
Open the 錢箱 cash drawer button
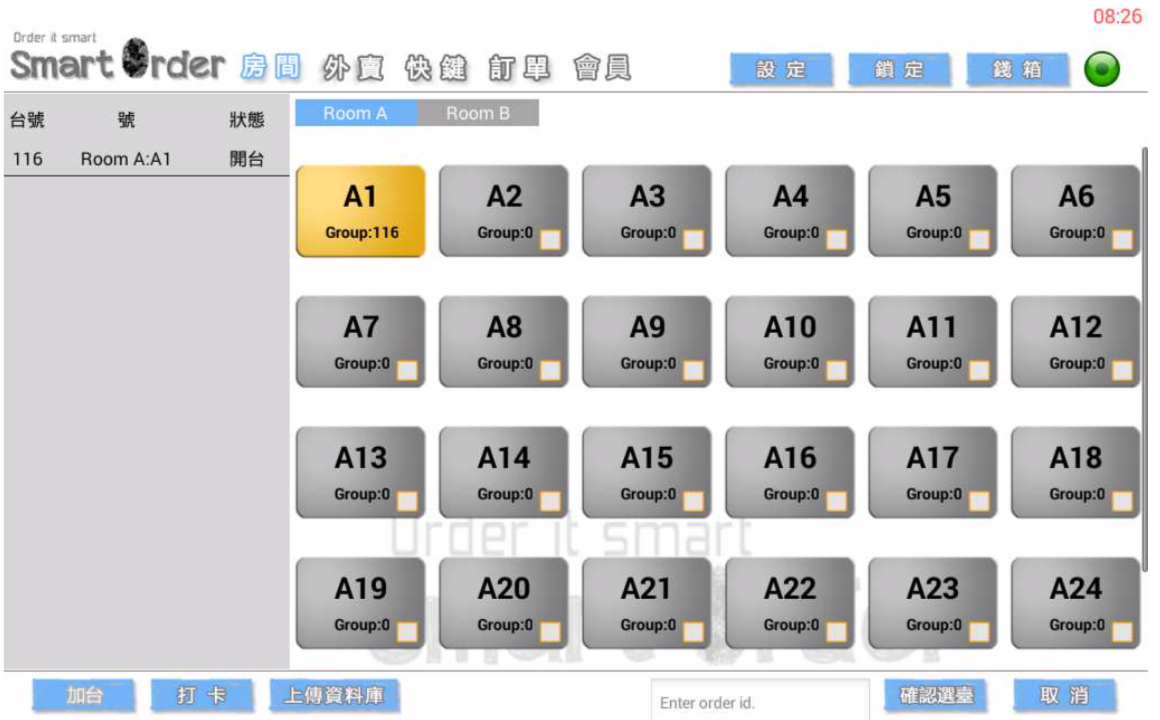(1017, 70)
